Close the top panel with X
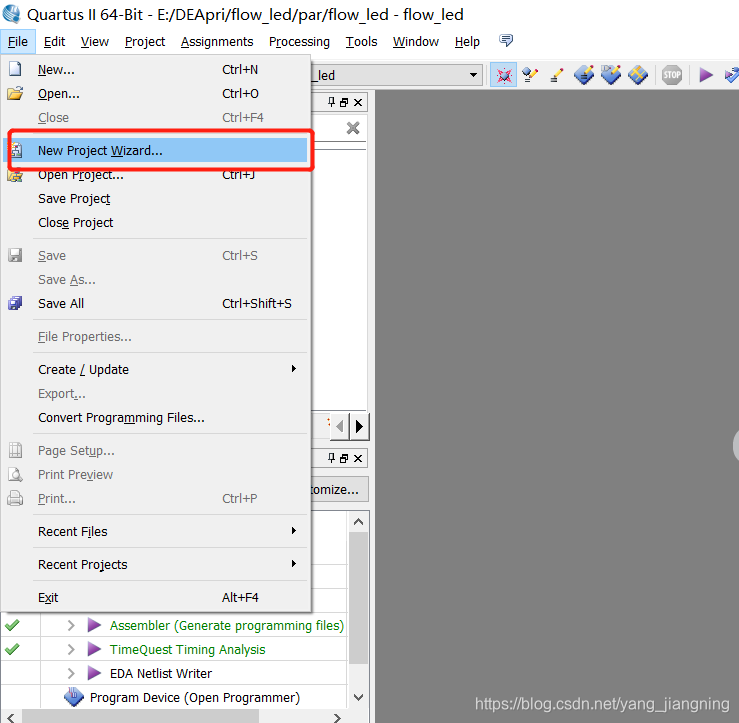The width and height of the screenshot is (739, 723). coord(358,102)
